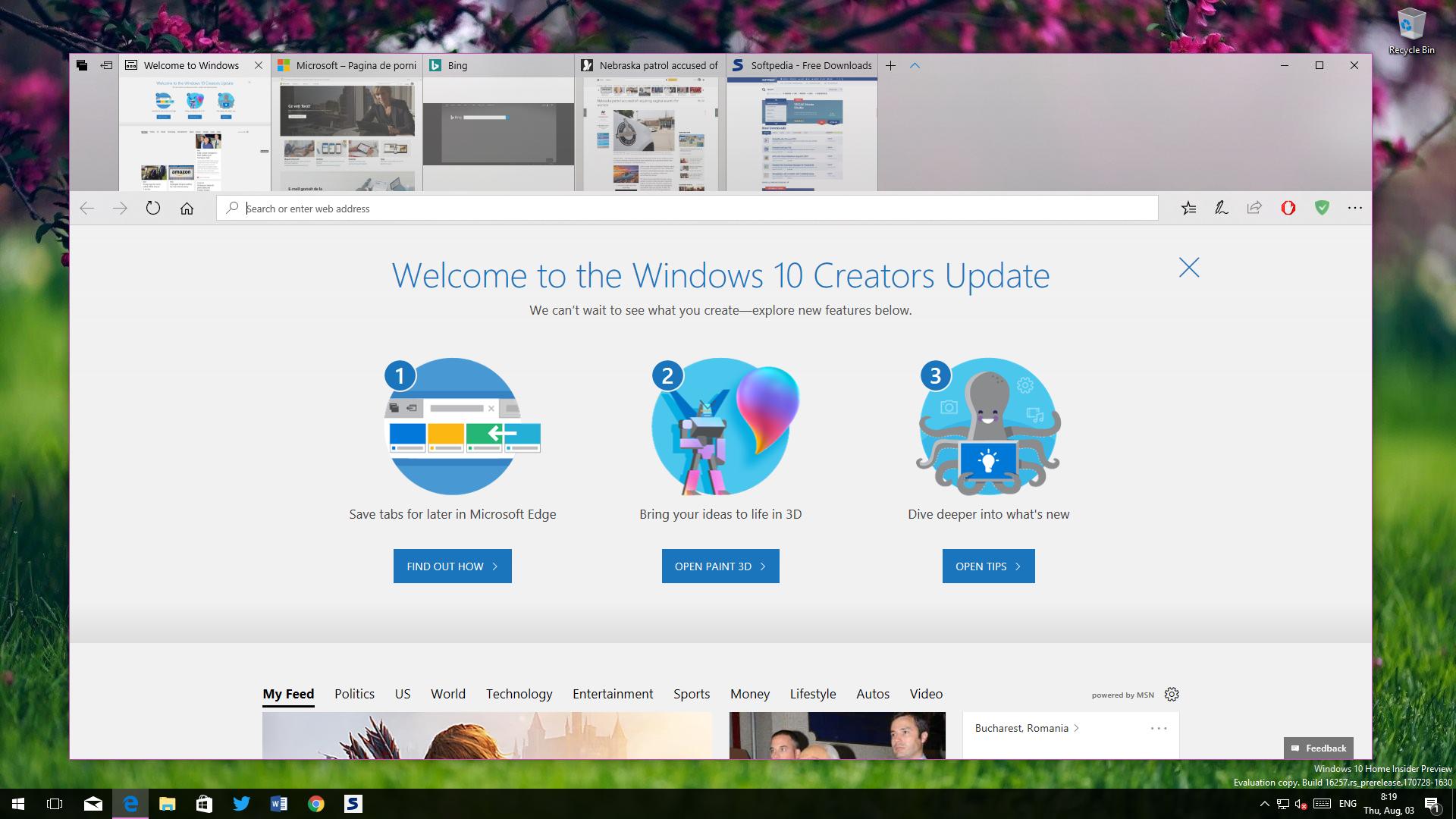This screenshot has height=819, width=1456.
Task: Open the Entertainment feed category
Action: coord(613,694)
